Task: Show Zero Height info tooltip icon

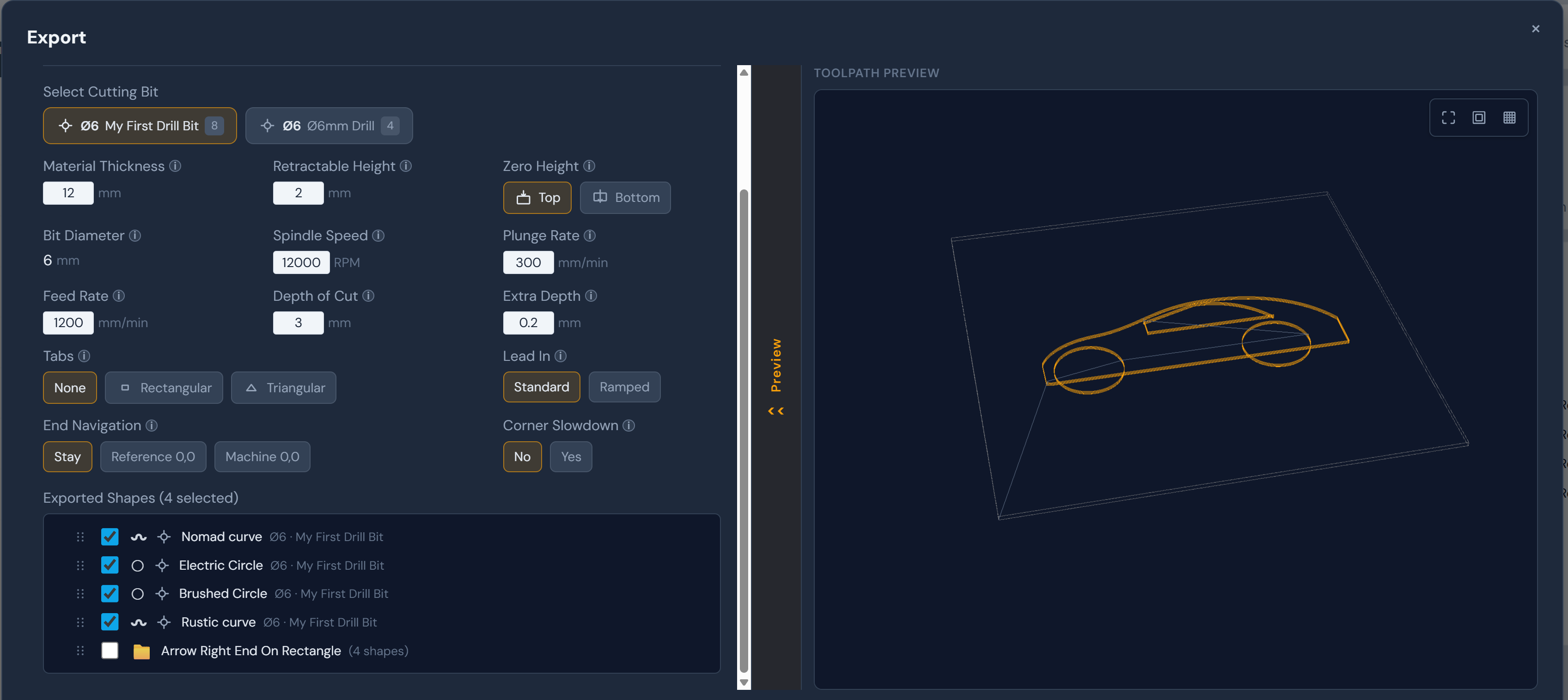Action: tap(589, 166)
